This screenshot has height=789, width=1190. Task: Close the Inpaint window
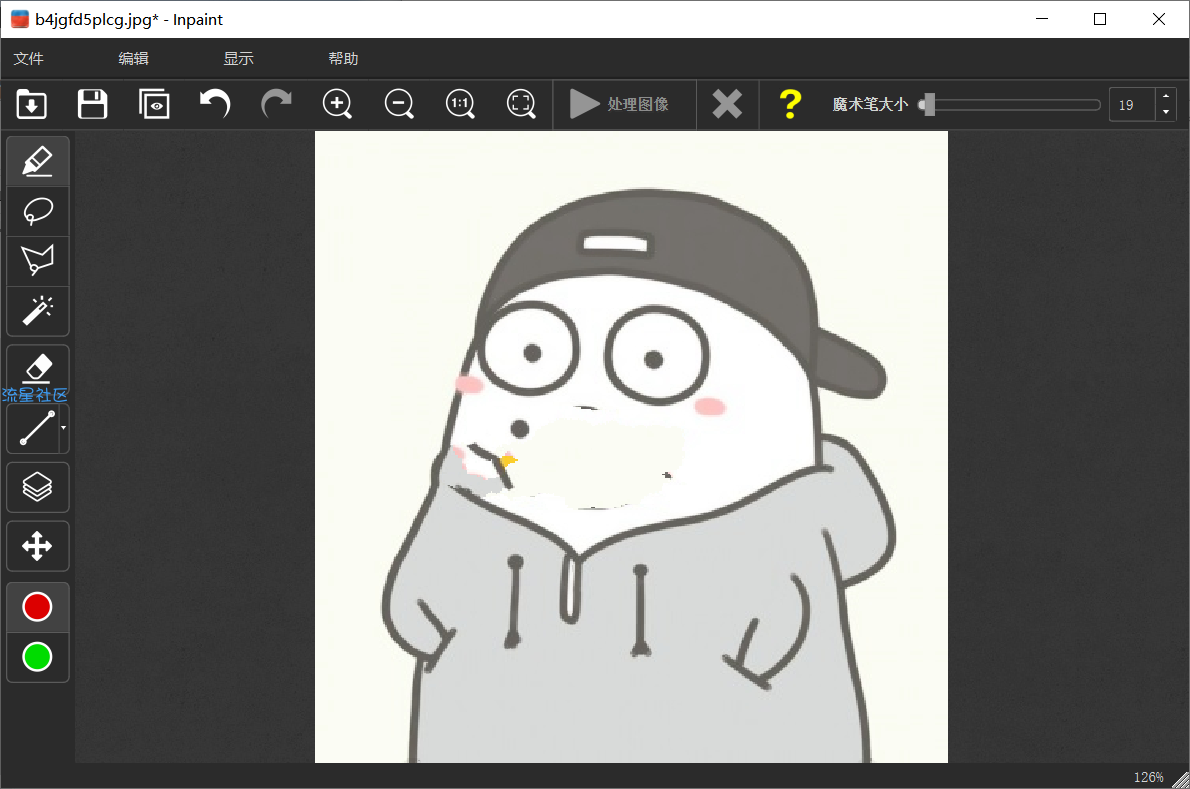[x=1159, y=19]
